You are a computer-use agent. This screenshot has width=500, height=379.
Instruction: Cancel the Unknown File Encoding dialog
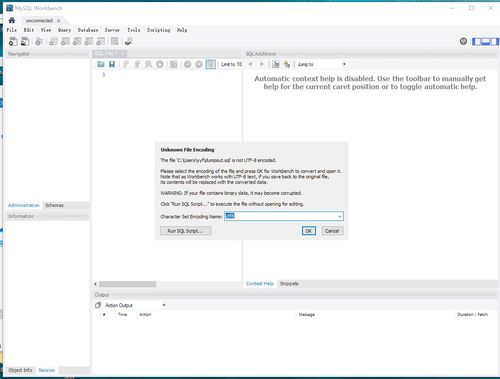(332, 231)
